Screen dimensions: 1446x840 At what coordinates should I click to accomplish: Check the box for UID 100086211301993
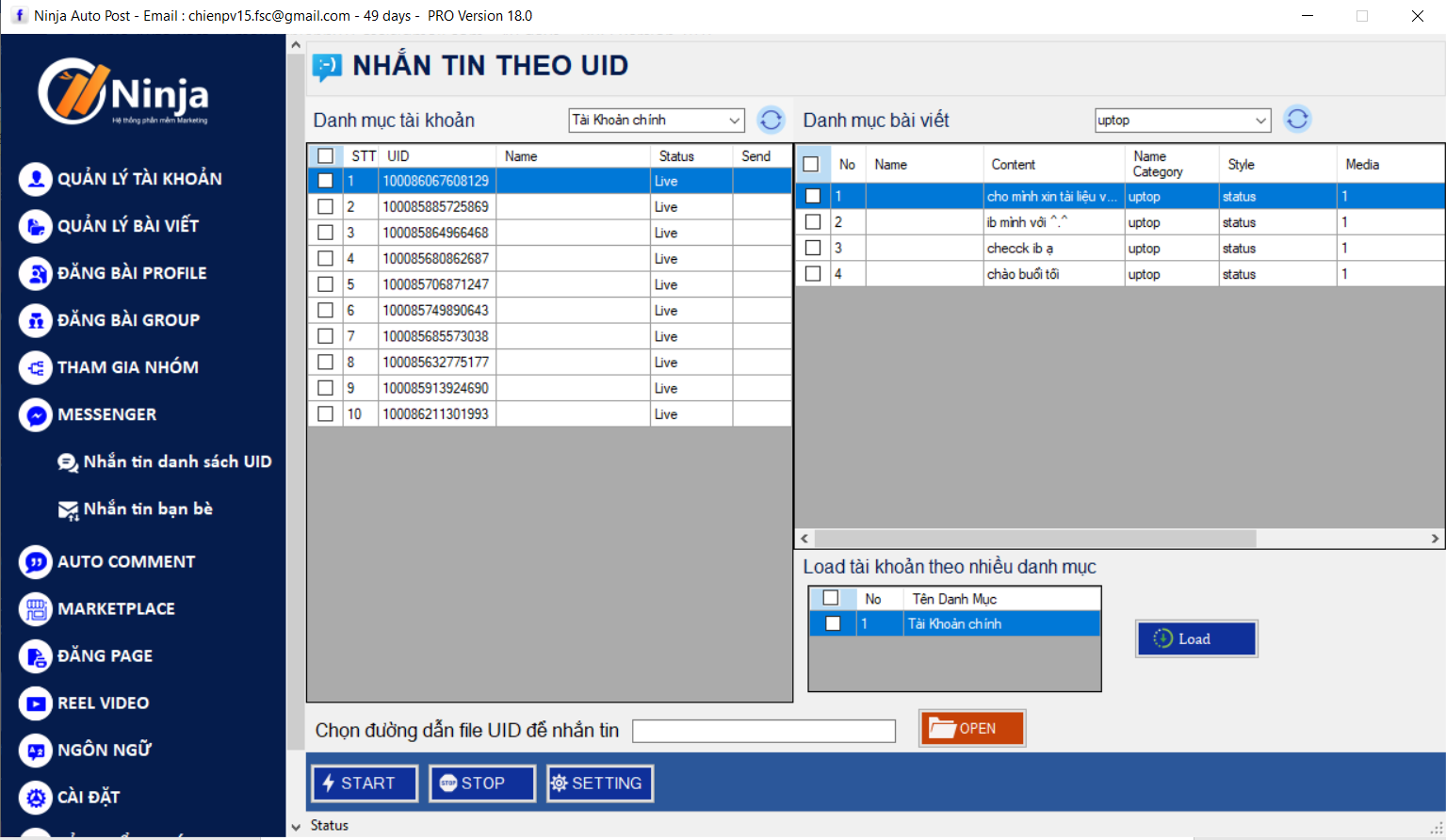(325, 413)
